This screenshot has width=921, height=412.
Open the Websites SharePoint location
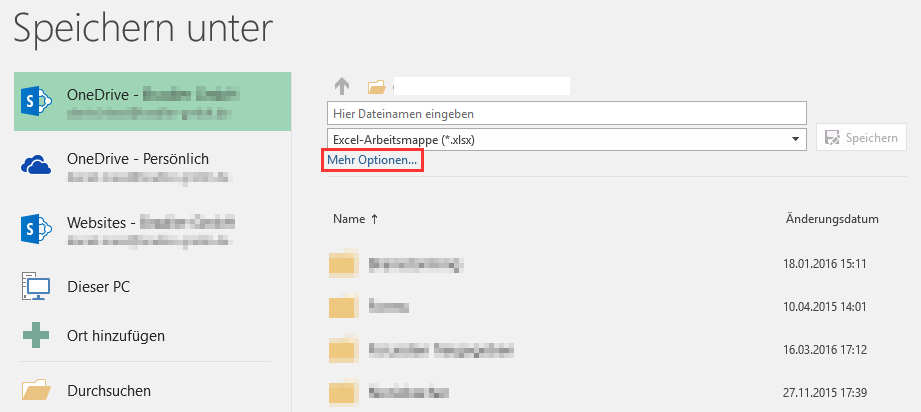point(152,230)
